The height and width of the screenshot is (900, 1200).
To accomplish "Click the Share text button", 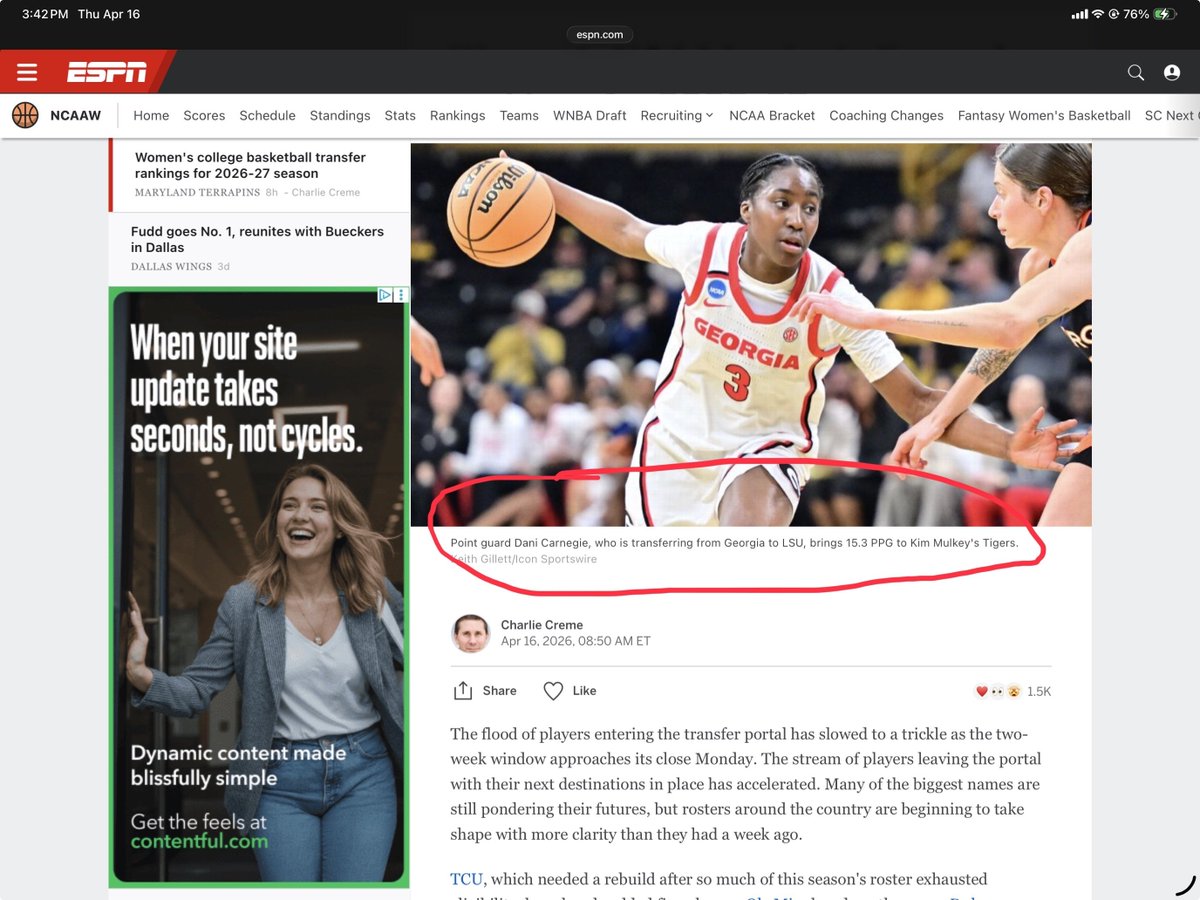I will pyautogui.click(x=499, y=691).
